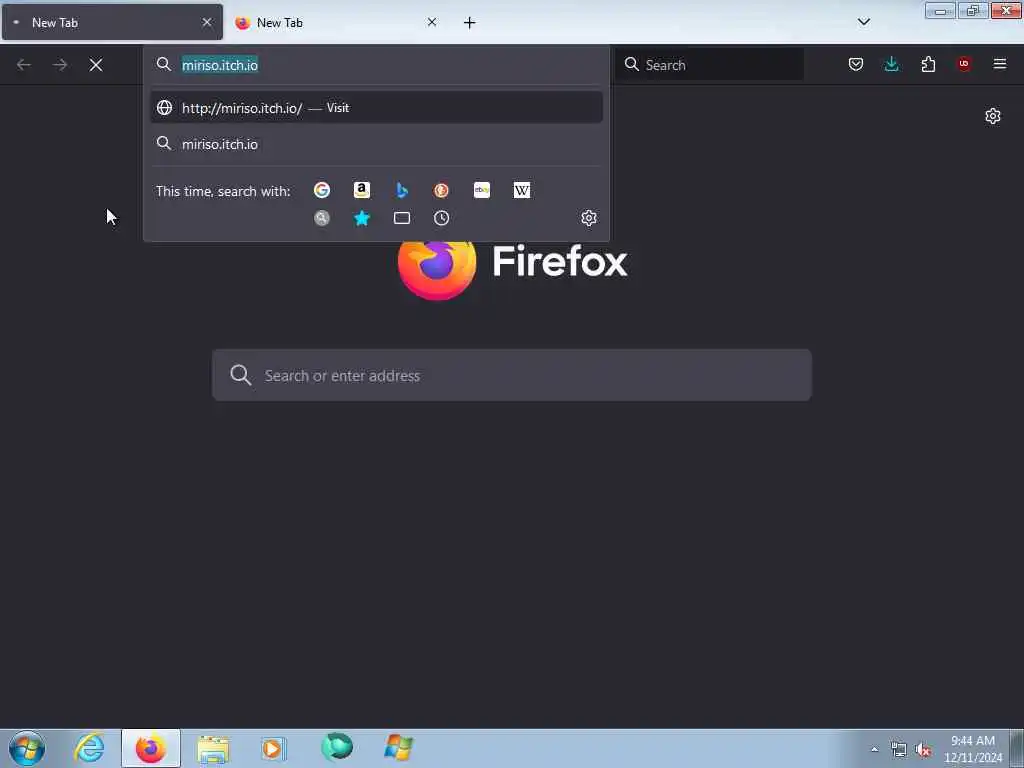The height and width of the screenshot is (768, 1024).
Task: Launch Internet Explorer from the taskbar
Action: [x=89, y=748]
